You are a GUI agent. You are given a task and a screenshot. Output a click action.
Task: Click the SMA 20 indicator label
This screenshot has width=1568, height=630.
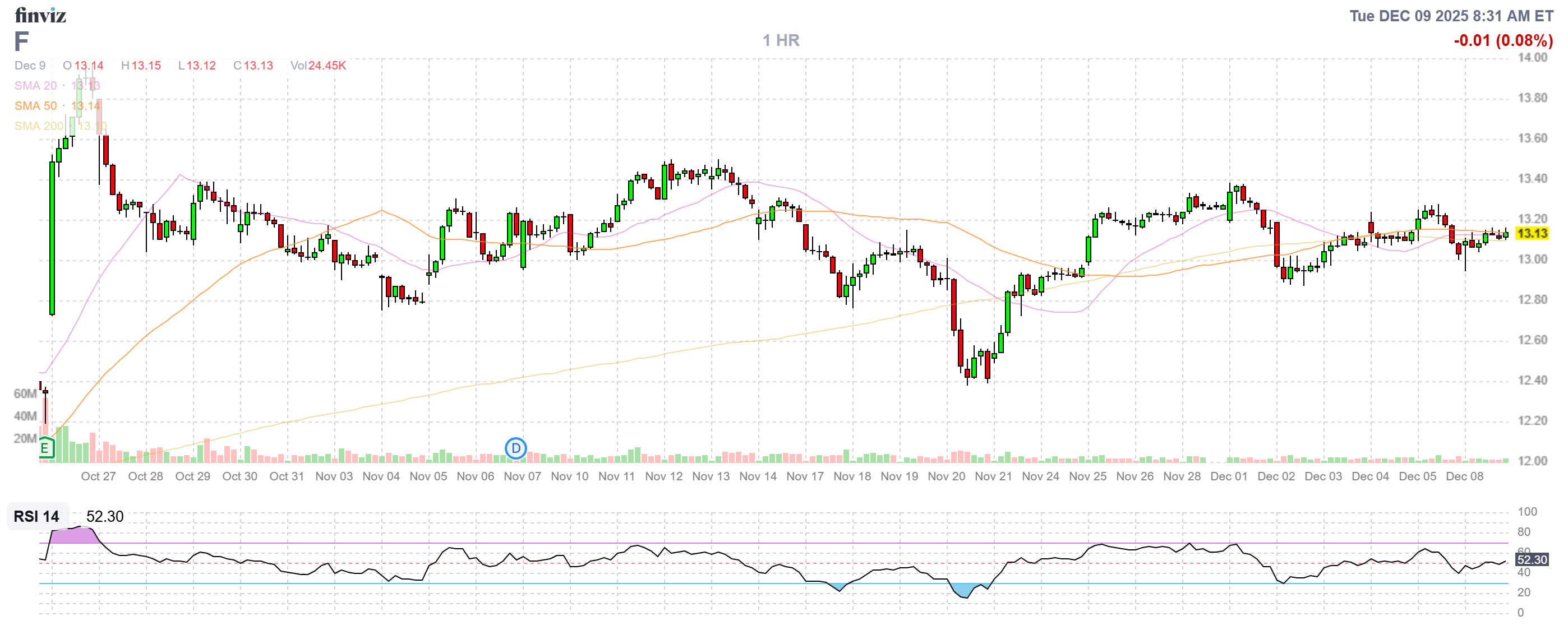35,86
